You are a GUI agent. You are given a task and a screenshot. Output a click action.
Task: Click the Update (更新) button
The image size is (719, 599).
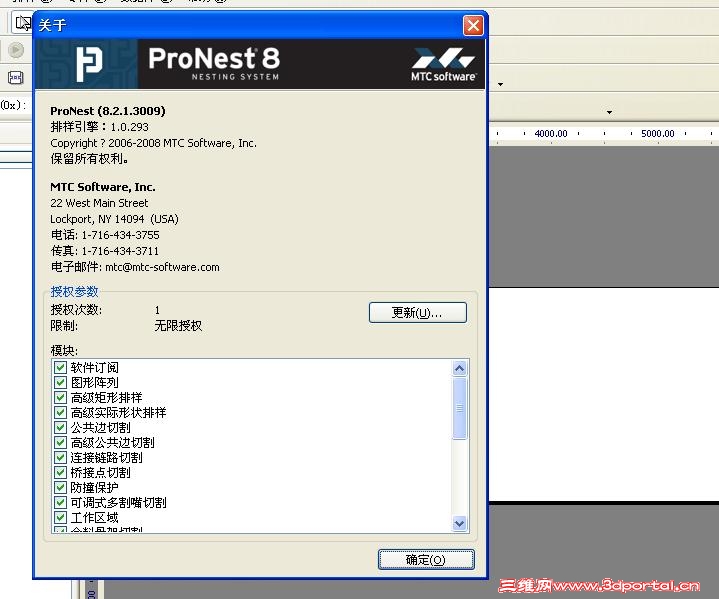pos(418,312)
